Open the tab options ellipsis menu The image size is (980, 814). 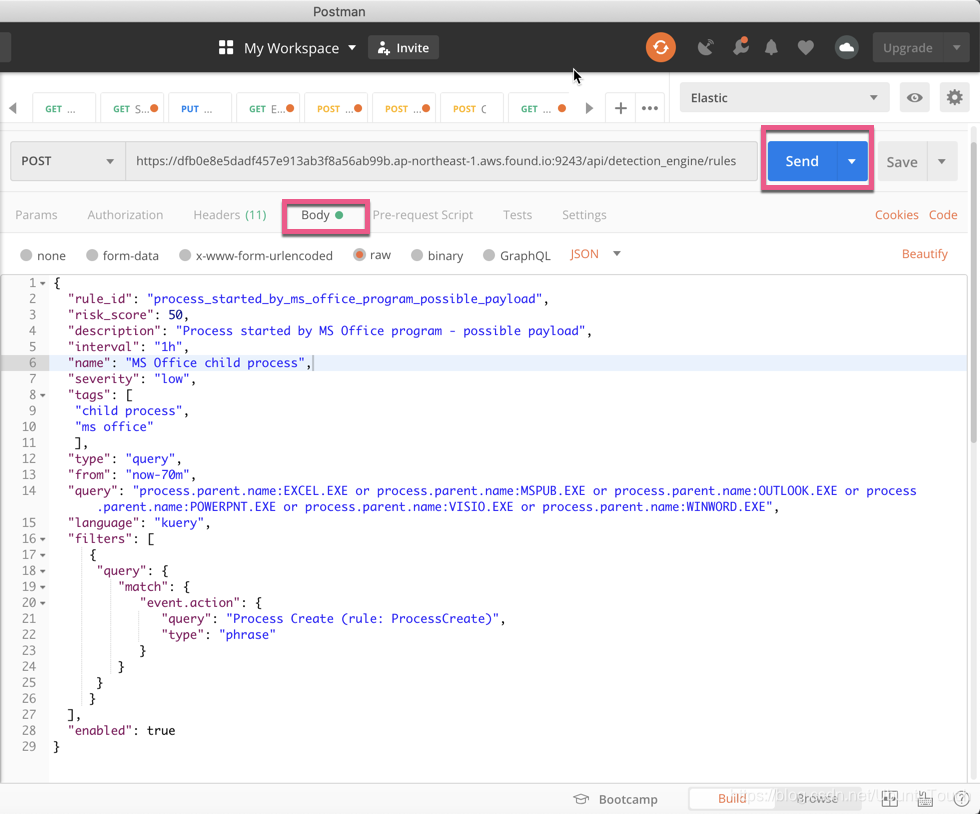pyautogui.click(x=649, y=108)
